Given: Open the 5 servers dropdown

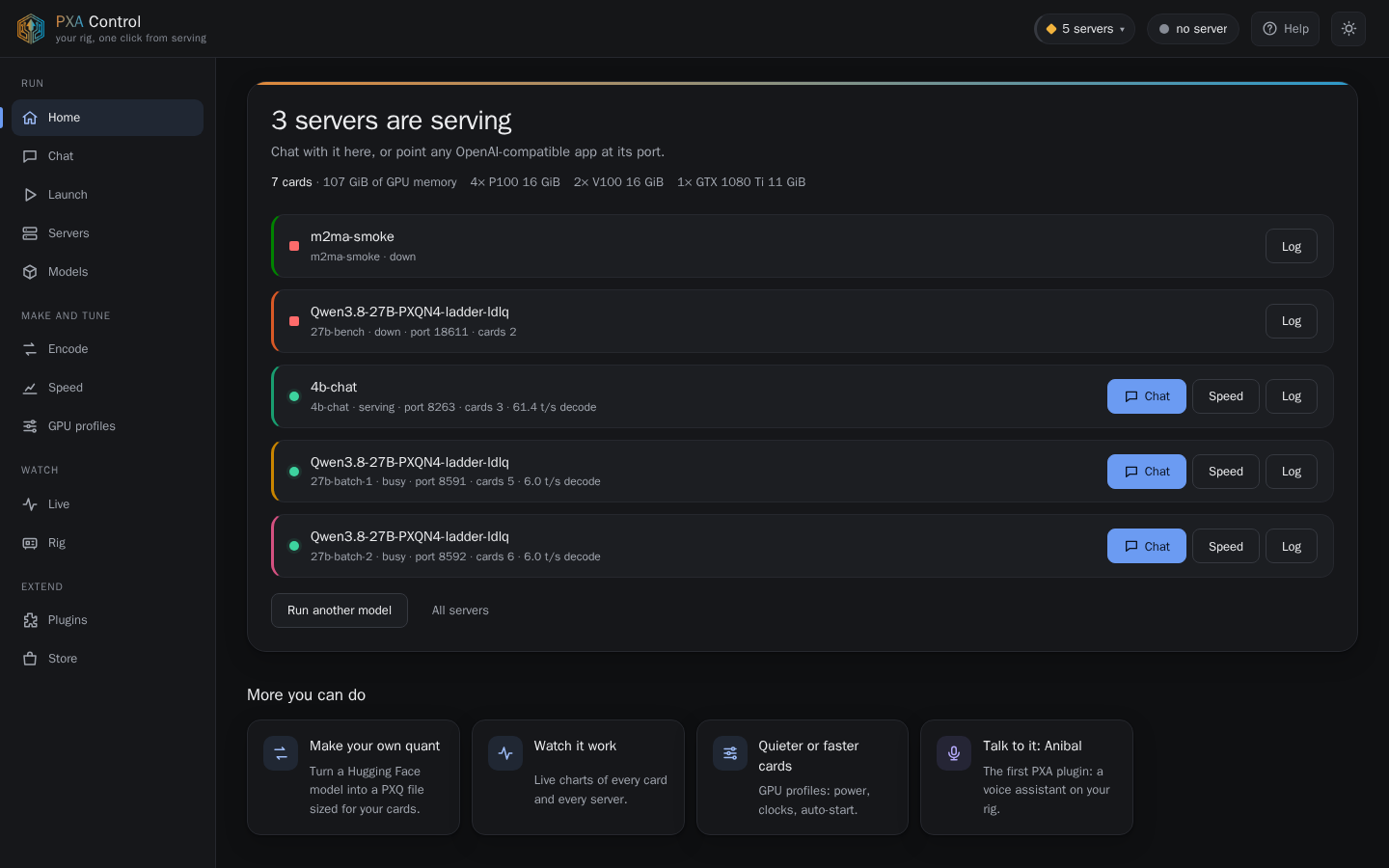Looking at the screenshot, I should [x=1085, y=29].
